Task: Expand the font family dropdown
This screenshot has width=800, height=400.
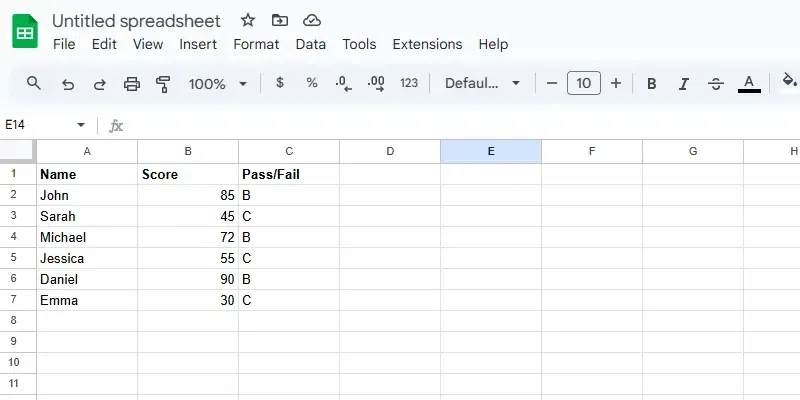Action: point(483,84)
